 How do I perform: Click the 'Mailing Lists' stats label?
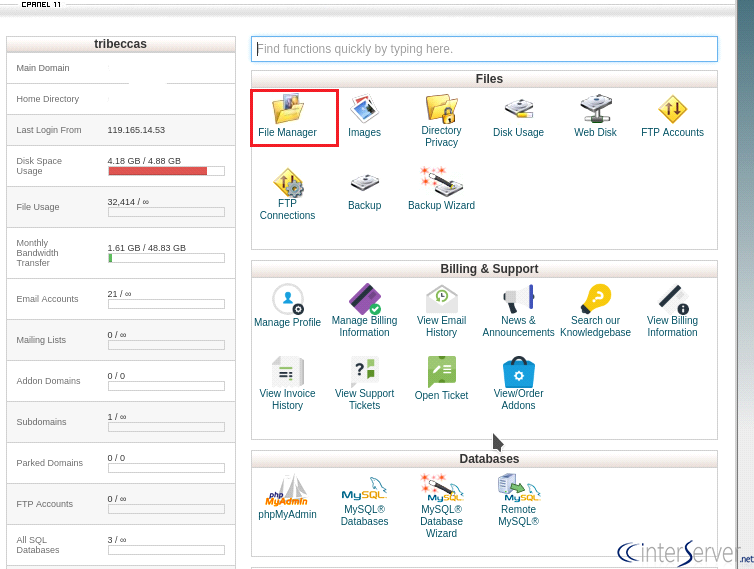tap(41, 340)
